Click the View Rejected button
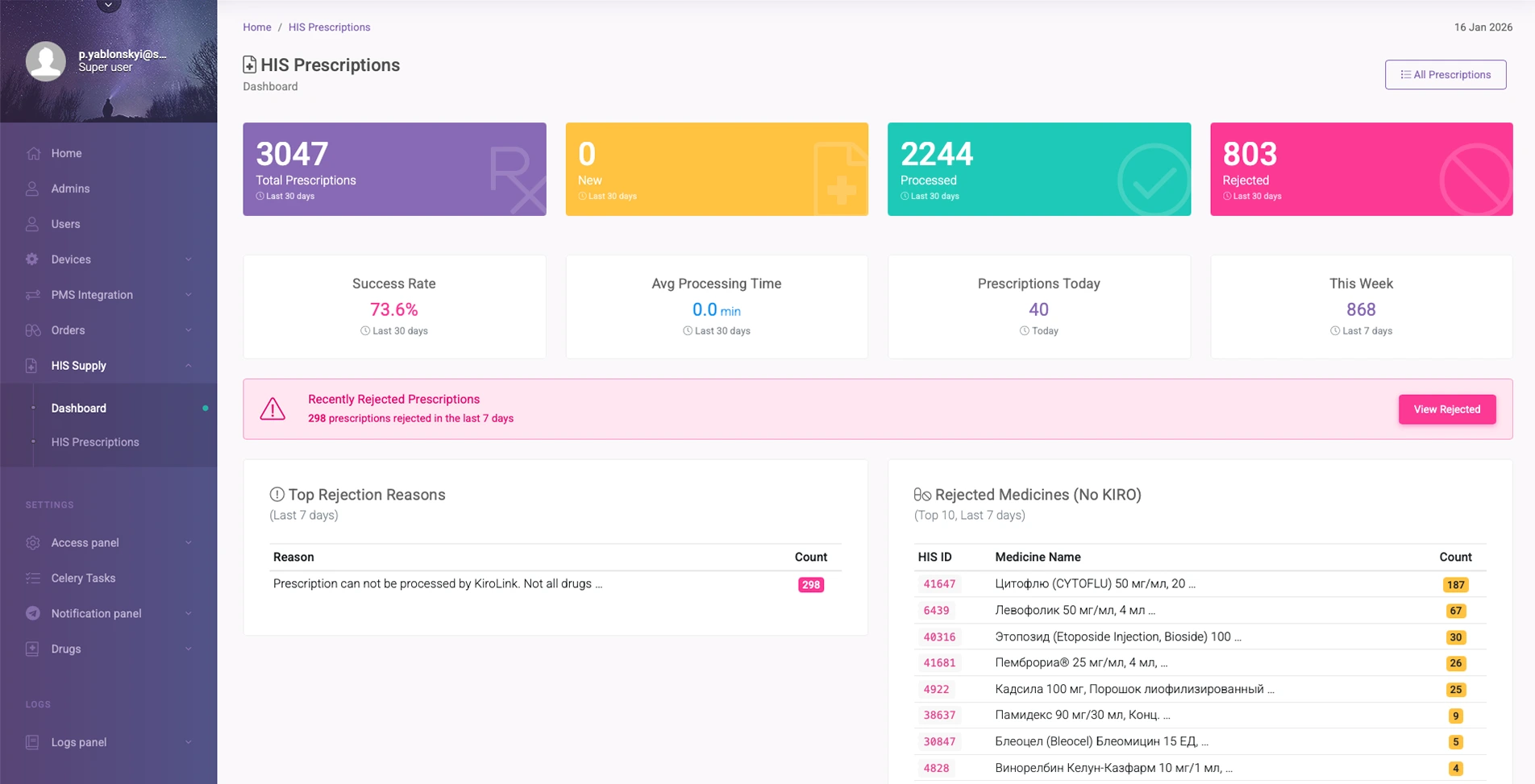This screenshot has width=1535, height=784. tap(1447, 409)
